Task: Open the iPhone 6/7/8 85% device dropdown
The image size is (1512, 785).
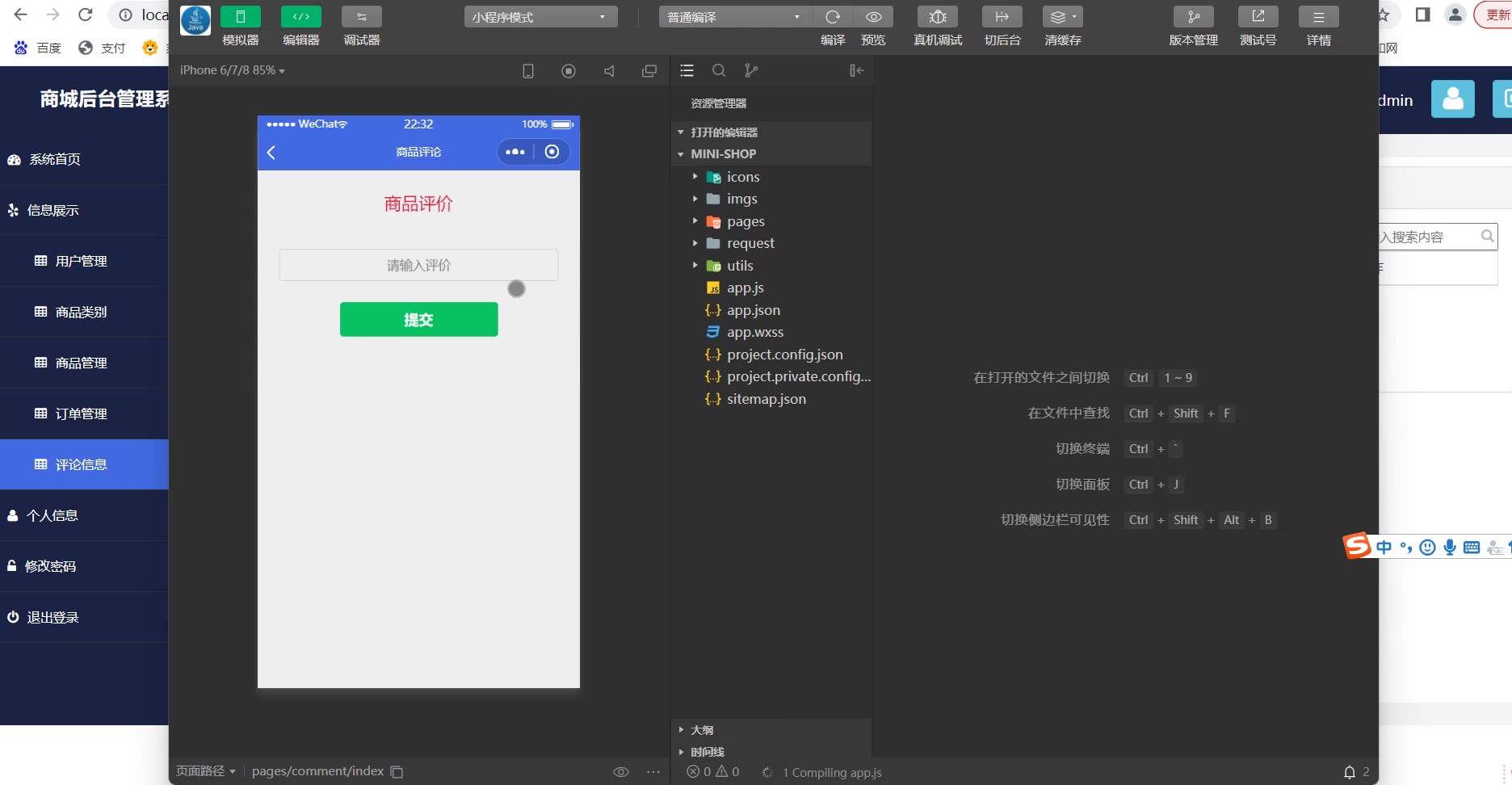Action: (x=233, y=70)
